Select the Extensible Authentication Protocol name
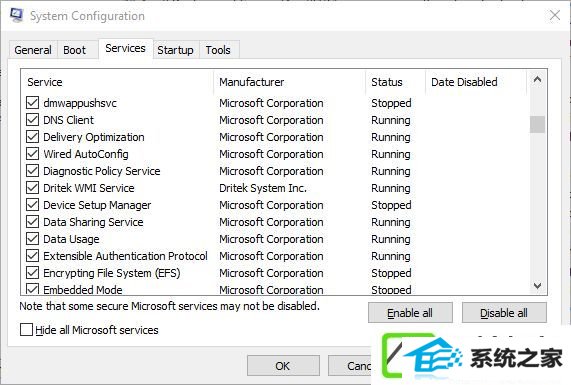This screenshot has height=385, width=571. click(x=126, y=256)
